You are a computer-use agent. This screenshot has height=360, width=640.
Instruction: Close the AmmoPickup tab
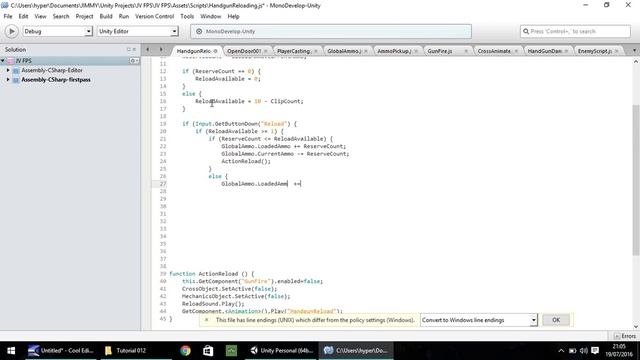(416, 51)
